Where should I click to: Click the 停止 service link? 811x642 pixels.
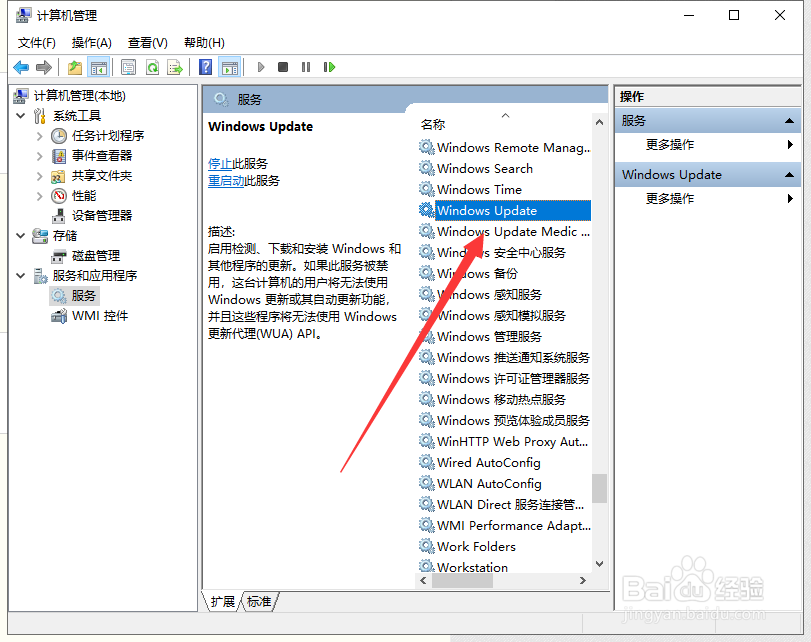[x=220, y=164]
